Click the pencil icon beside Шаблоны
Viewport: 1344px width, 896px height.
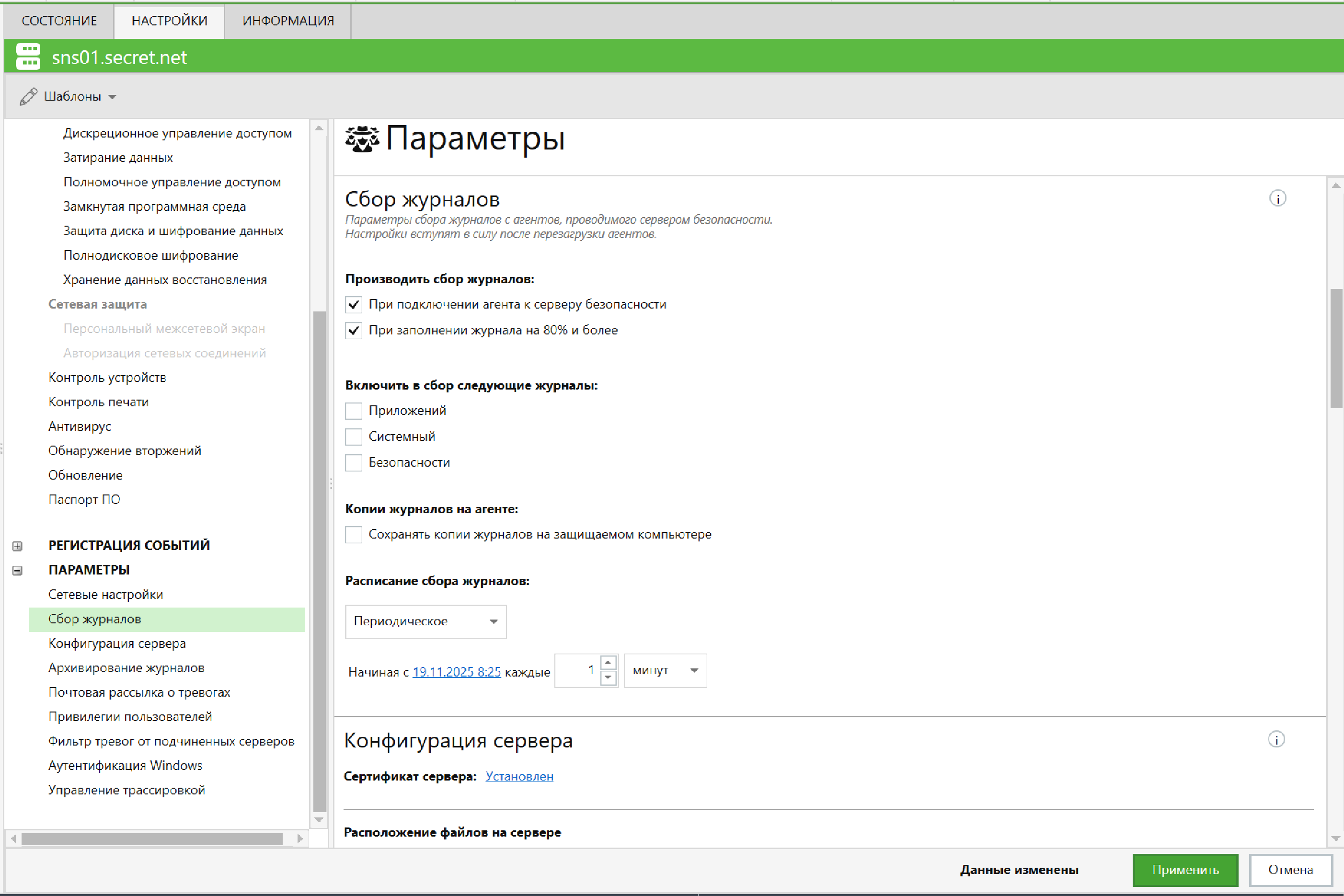click(x=28, y=97)
